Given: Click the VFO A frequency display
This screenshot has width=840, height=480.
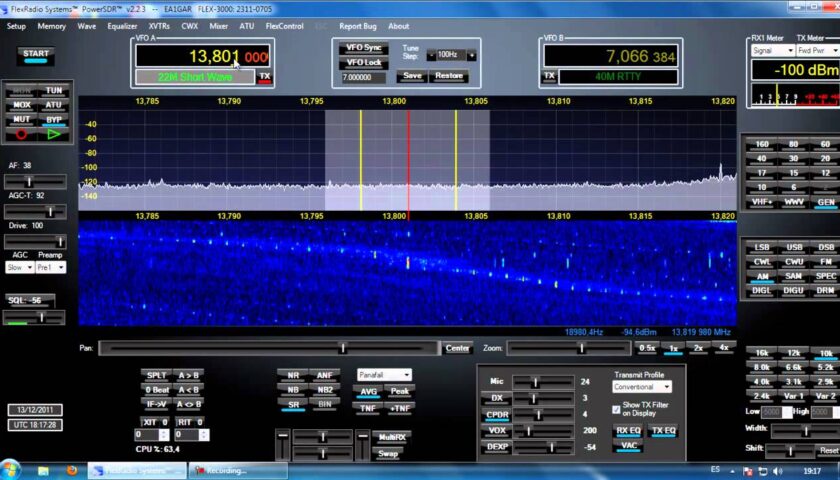Looking at the screenshot, I should pos(202,57).
